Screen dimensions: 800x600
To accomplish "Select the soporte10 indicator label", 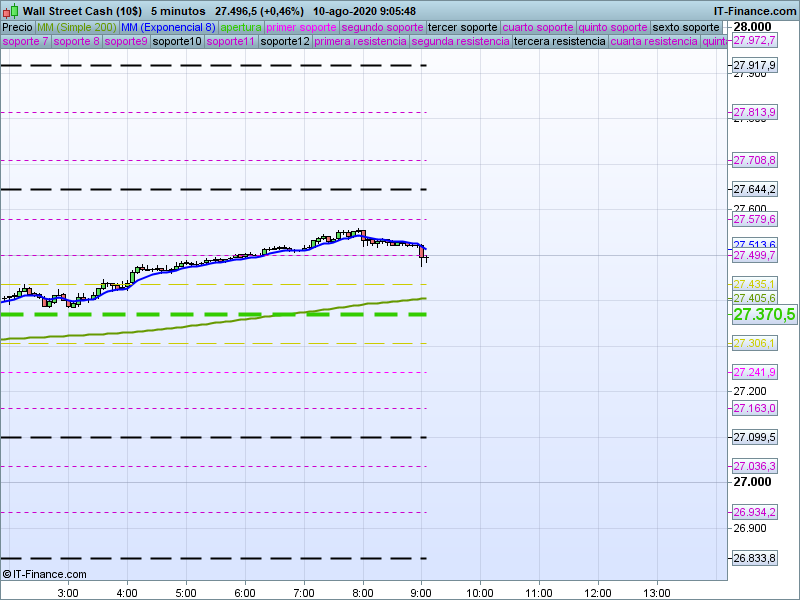I will click(x=180, y=42).
